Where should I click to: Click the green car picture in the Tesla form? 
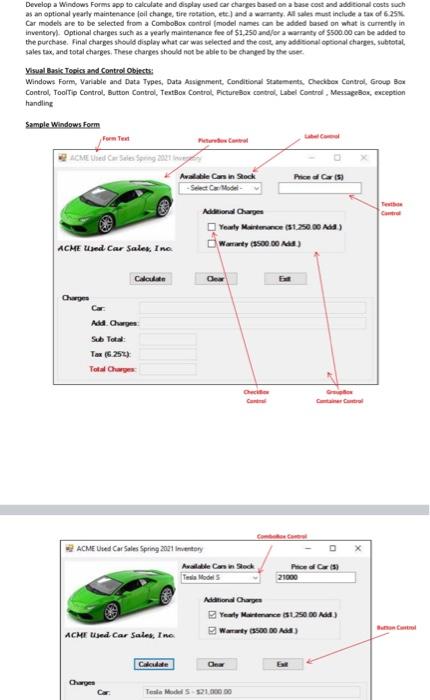tap(121, 595)
